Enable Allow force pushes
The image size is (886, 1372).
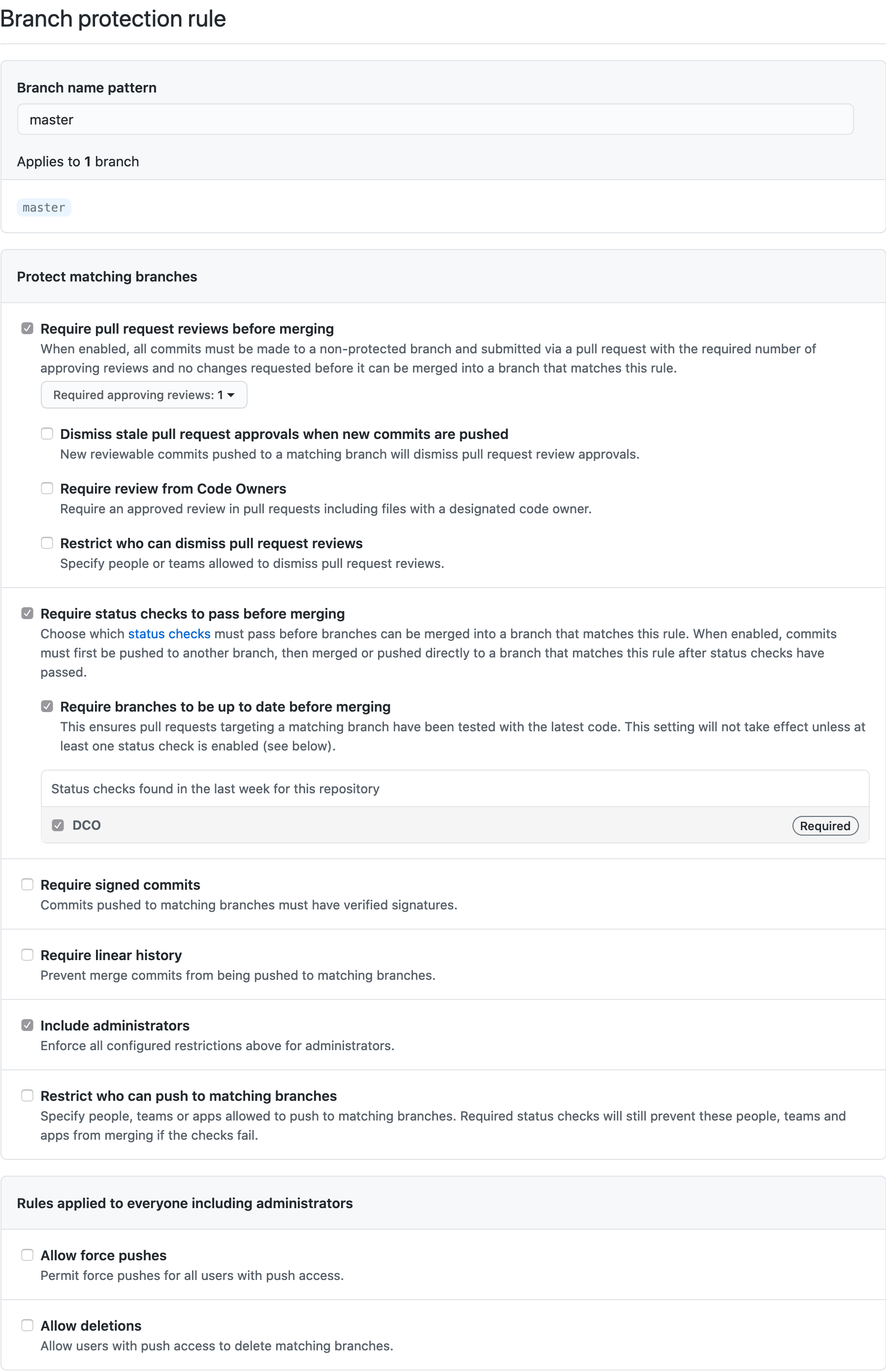click(28, 1255)
